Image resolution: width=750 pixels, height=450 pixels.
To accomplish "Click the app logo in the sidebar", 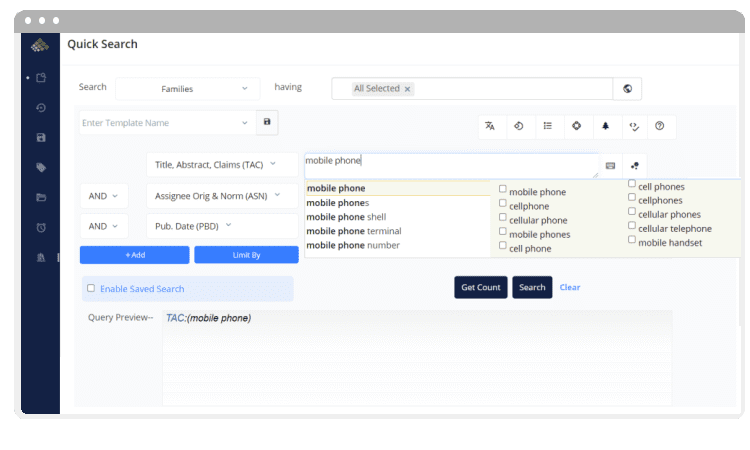I will (40, 45).
